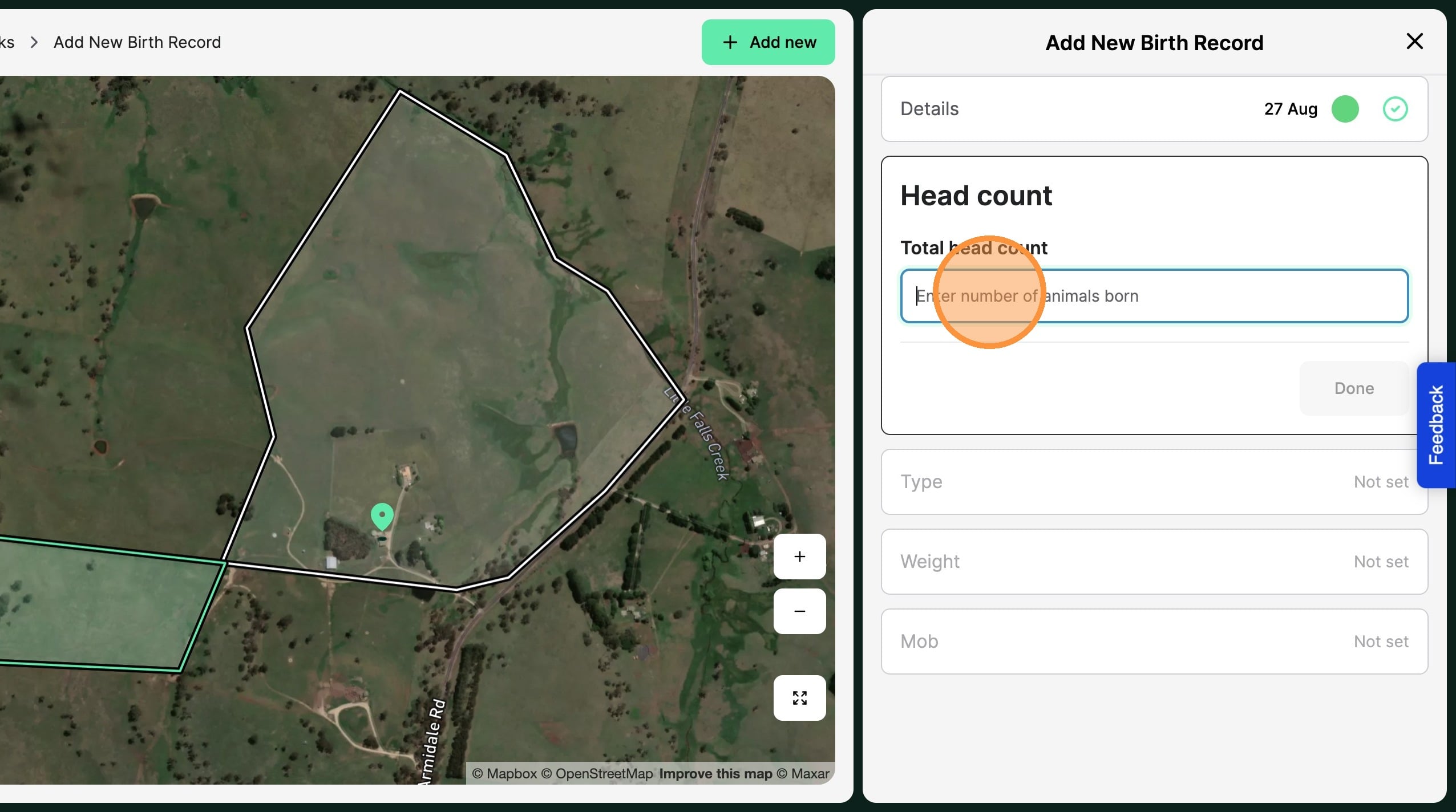The width and height of the screenshot is (1456, 812).
Task: Click the green location pin marker
Action: 382,515
